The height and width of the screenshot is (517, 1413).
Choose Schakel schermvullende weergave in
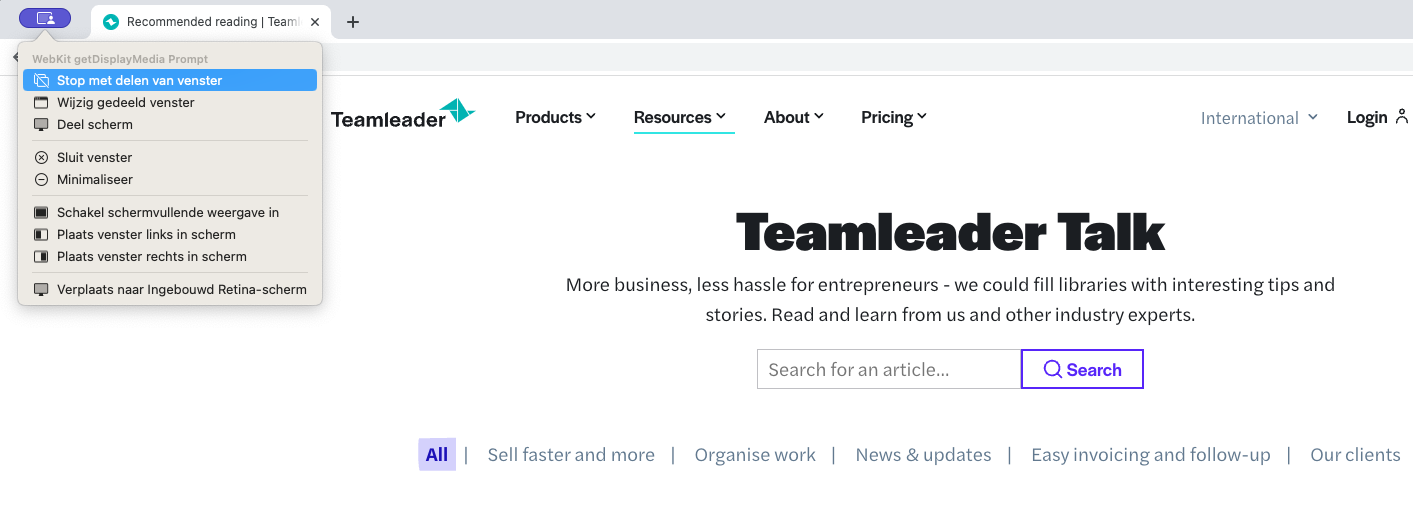point(170,212)
